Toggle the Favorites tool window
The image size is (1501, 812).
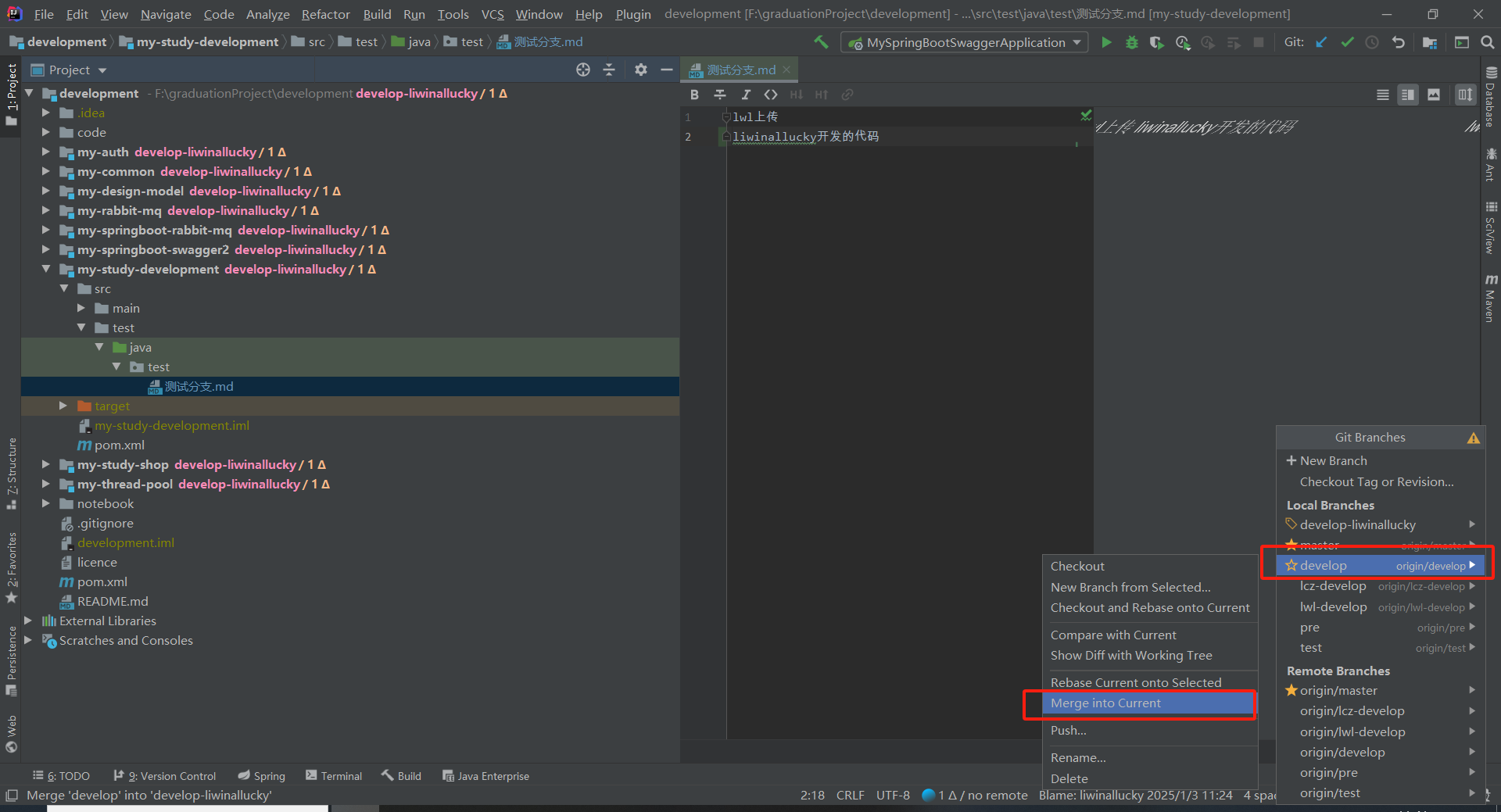click(x=11, y=568)
